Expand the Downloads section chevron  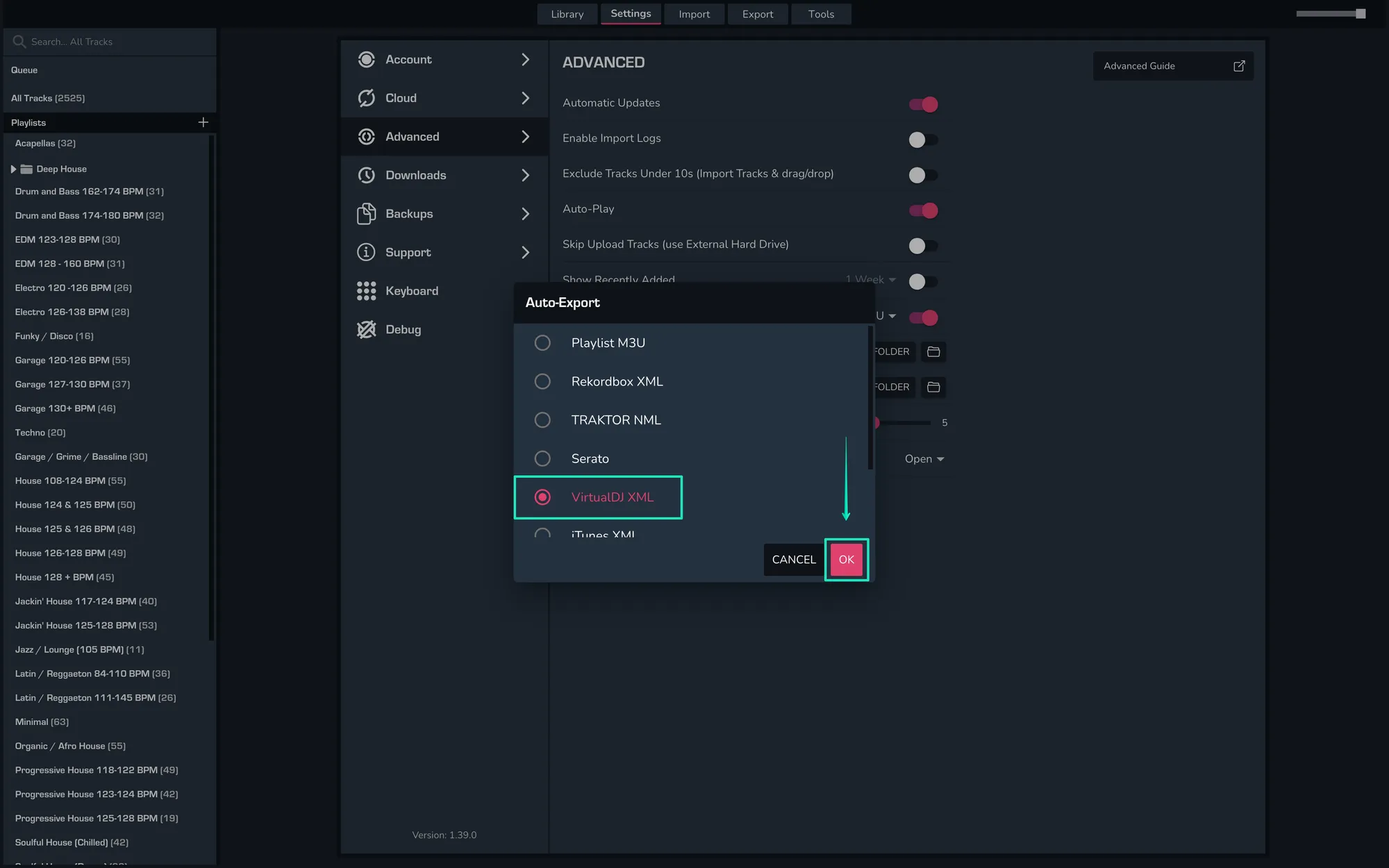tap(525, 175)
